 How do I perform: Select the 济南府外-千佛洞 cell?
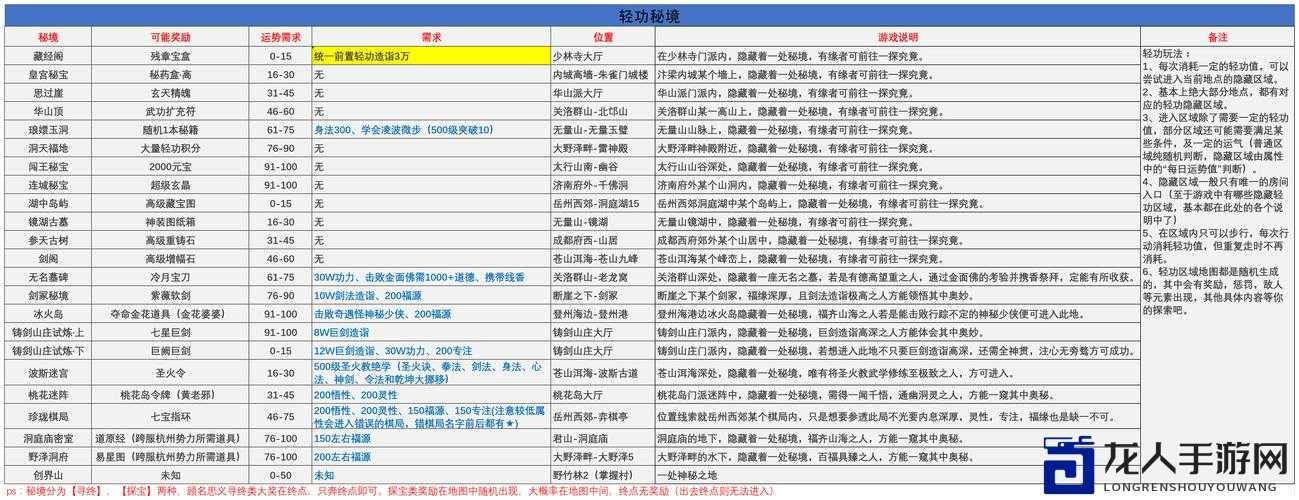603,184
